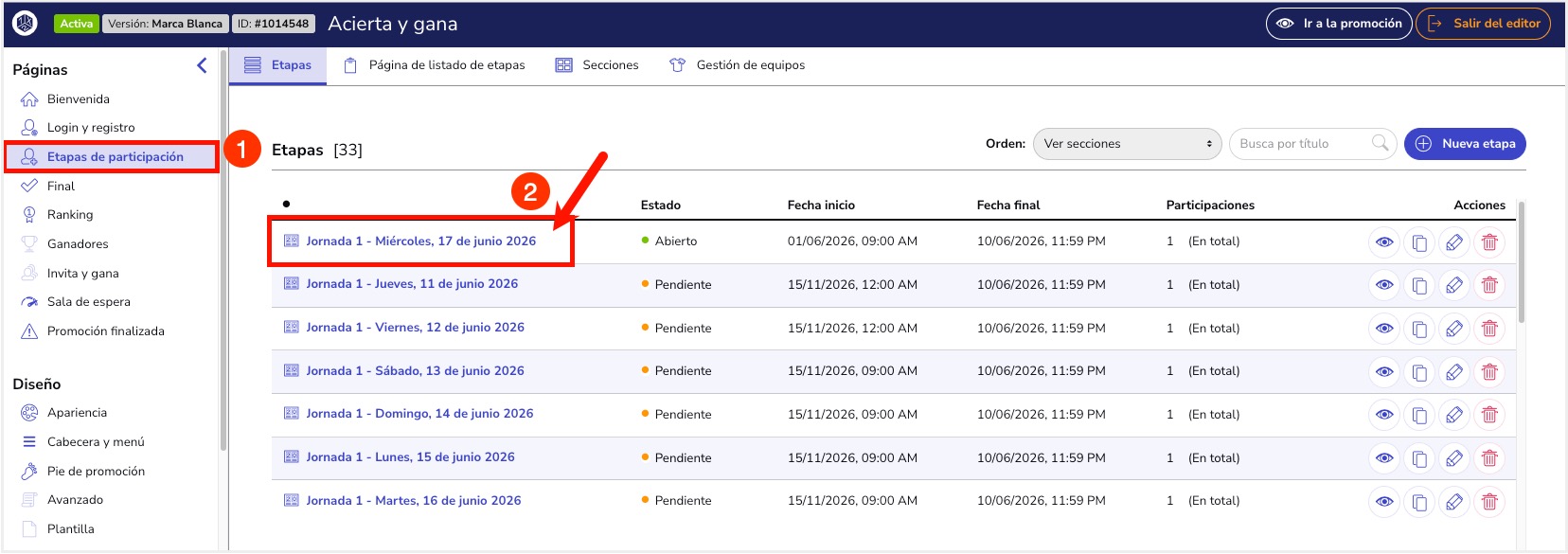Collapse the Páginas sidebar with chevron

tap(202, 65)
